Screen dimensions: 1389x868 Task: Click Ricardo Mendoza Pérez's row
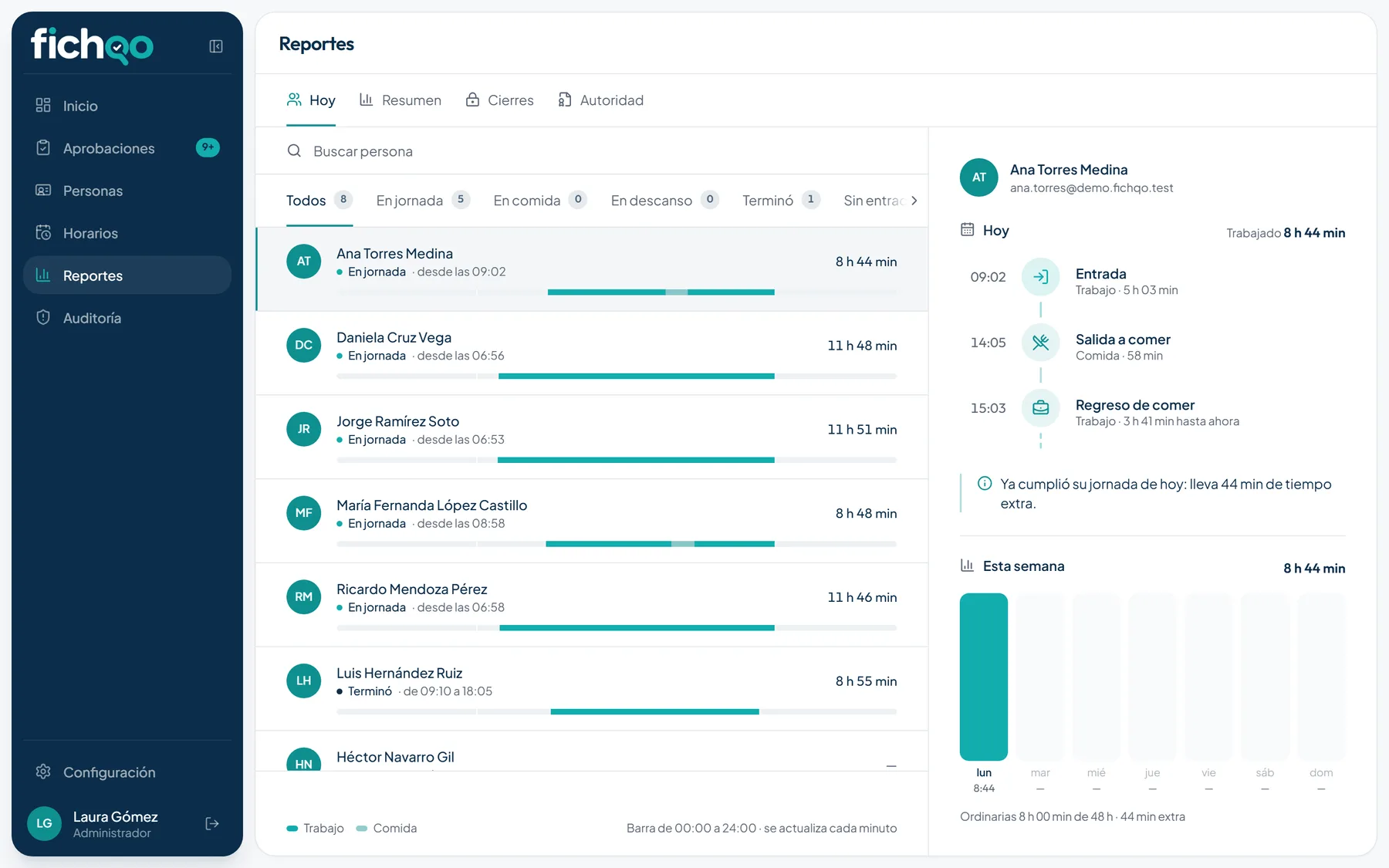click(592, 606)
